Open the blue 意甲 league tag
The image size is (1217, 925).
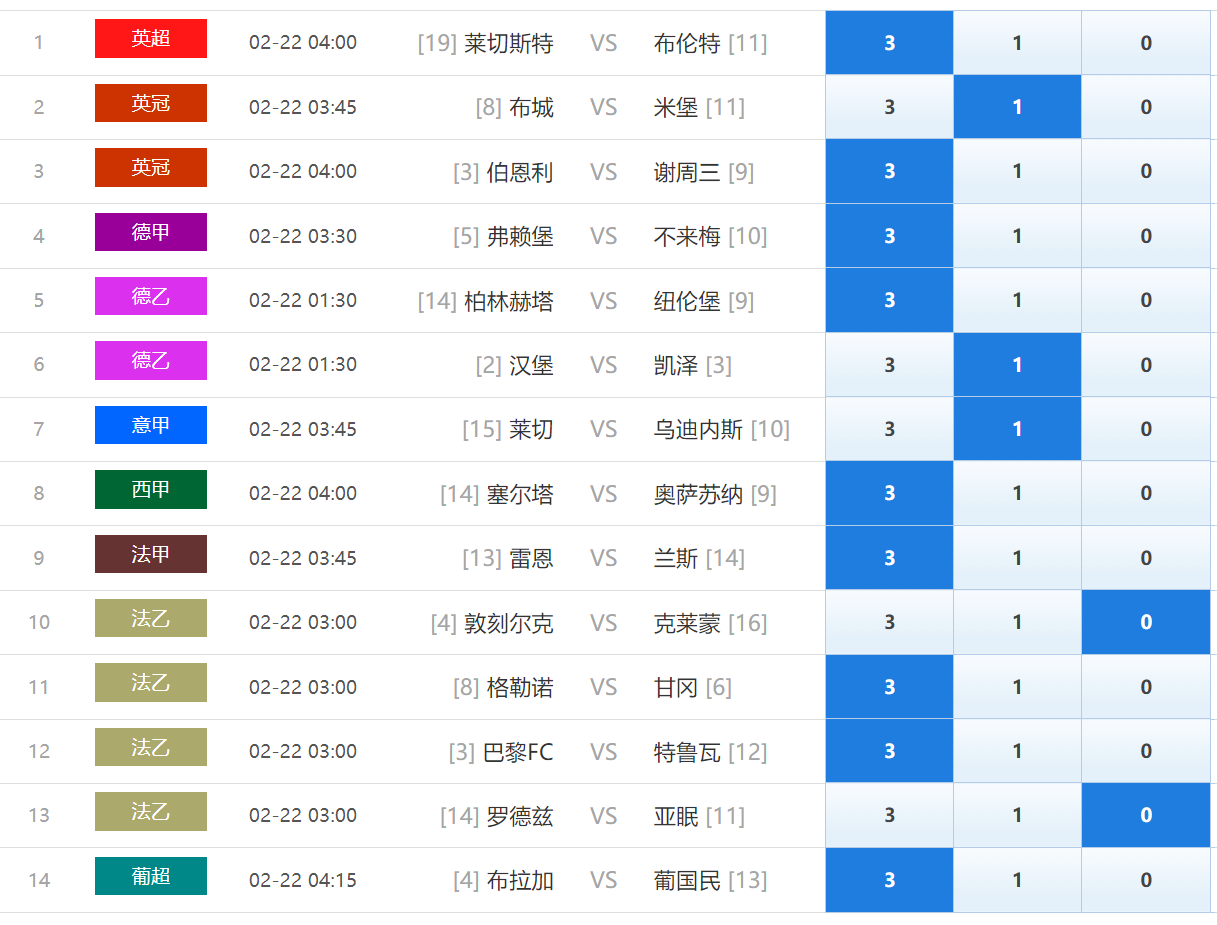pos(151,425)
